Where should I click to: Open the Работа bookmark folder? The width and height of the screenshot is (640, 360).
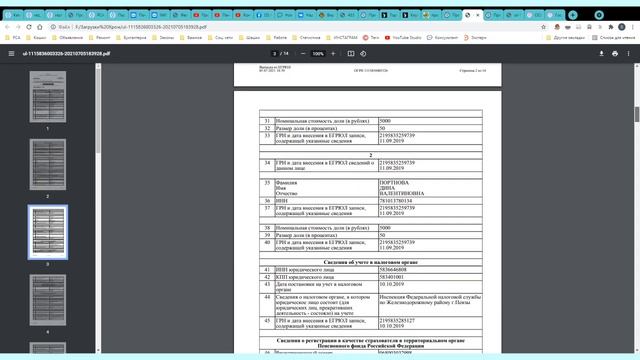click(x=277, y=38)
